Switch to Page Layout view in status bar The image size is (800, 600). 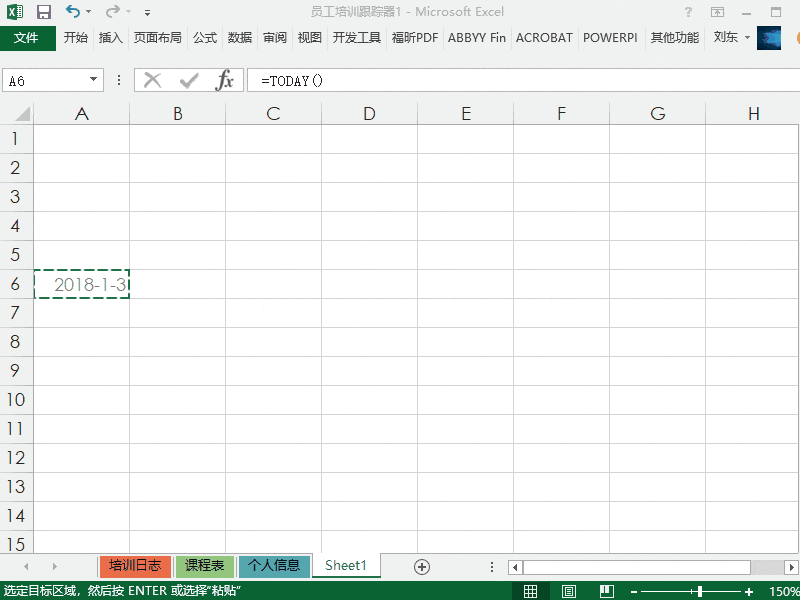point(568,590)
